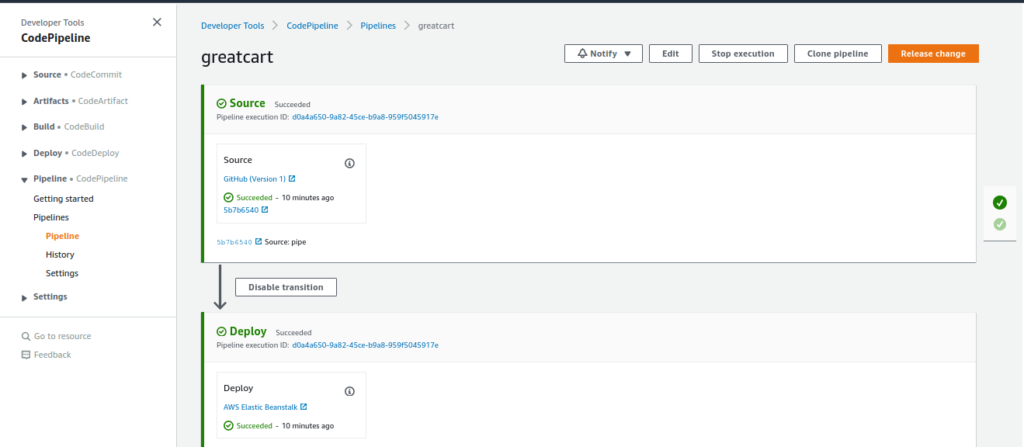Screen dimensions: 1024x447
Task: Expand the Source CodeCommit section
Action: pyautogui.click(x=25, y=75)
